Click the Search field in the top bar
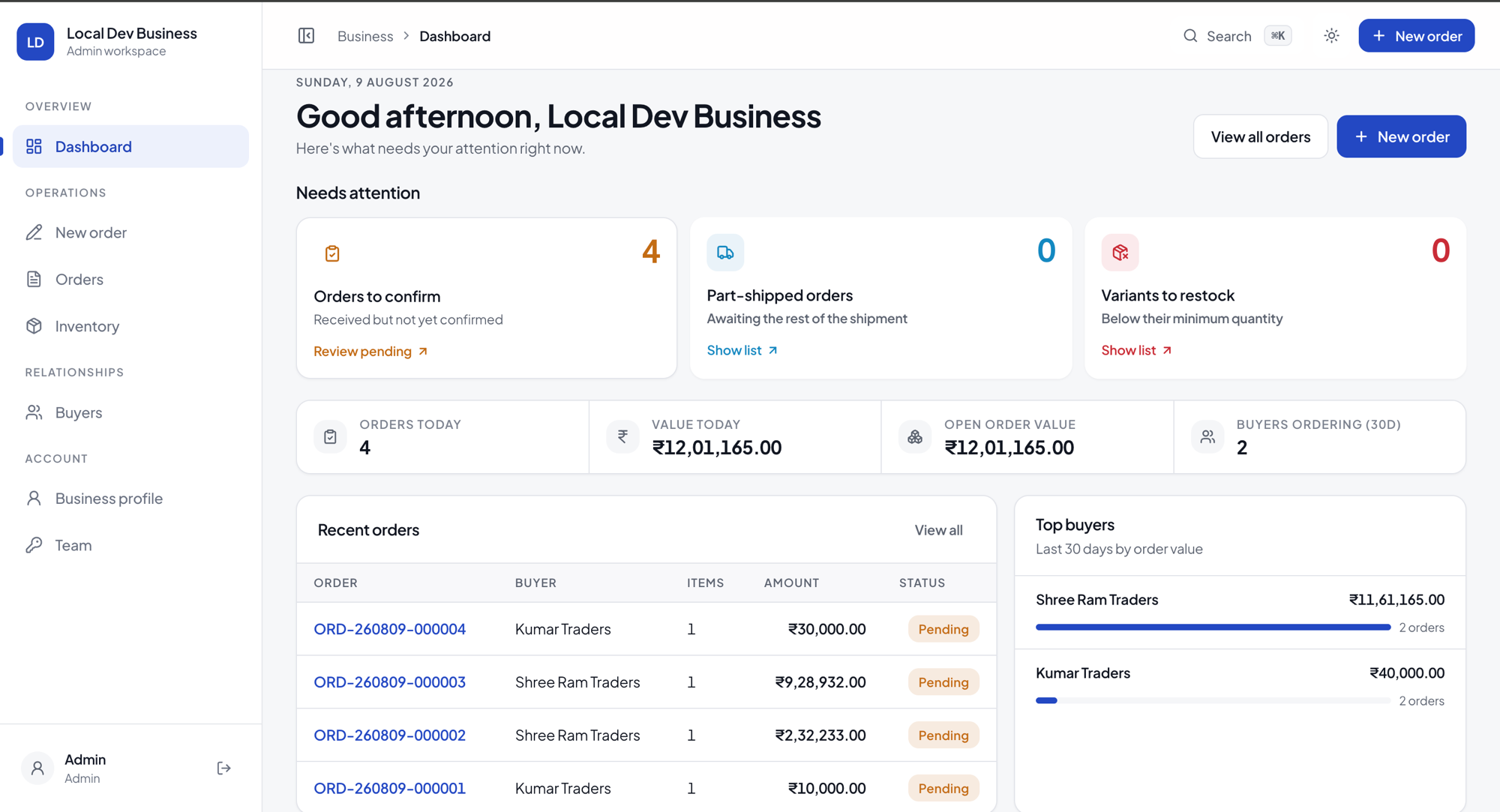The width and height of the screenshot is (1500, 812). (1236, 35)
